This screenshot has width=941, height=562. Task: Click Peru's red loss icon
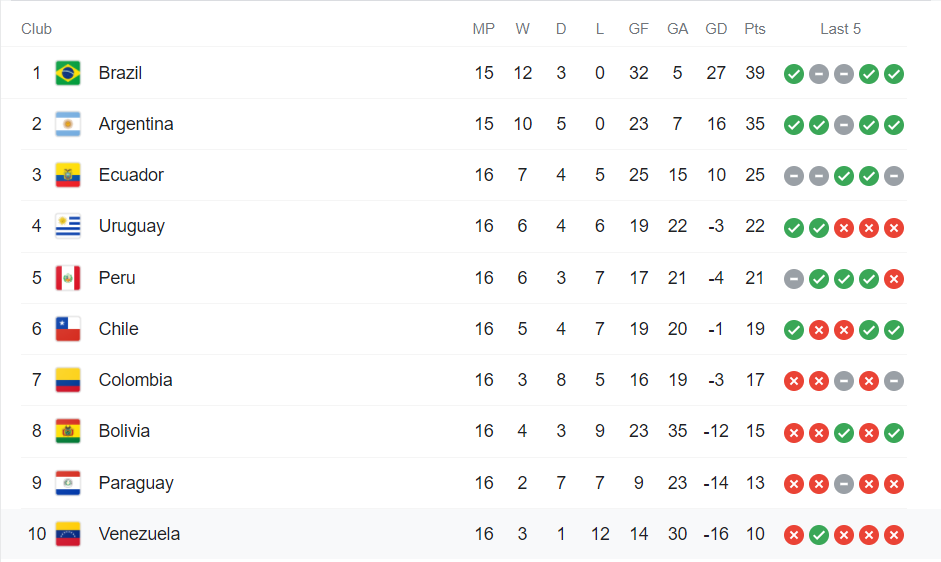click(894, 279)
